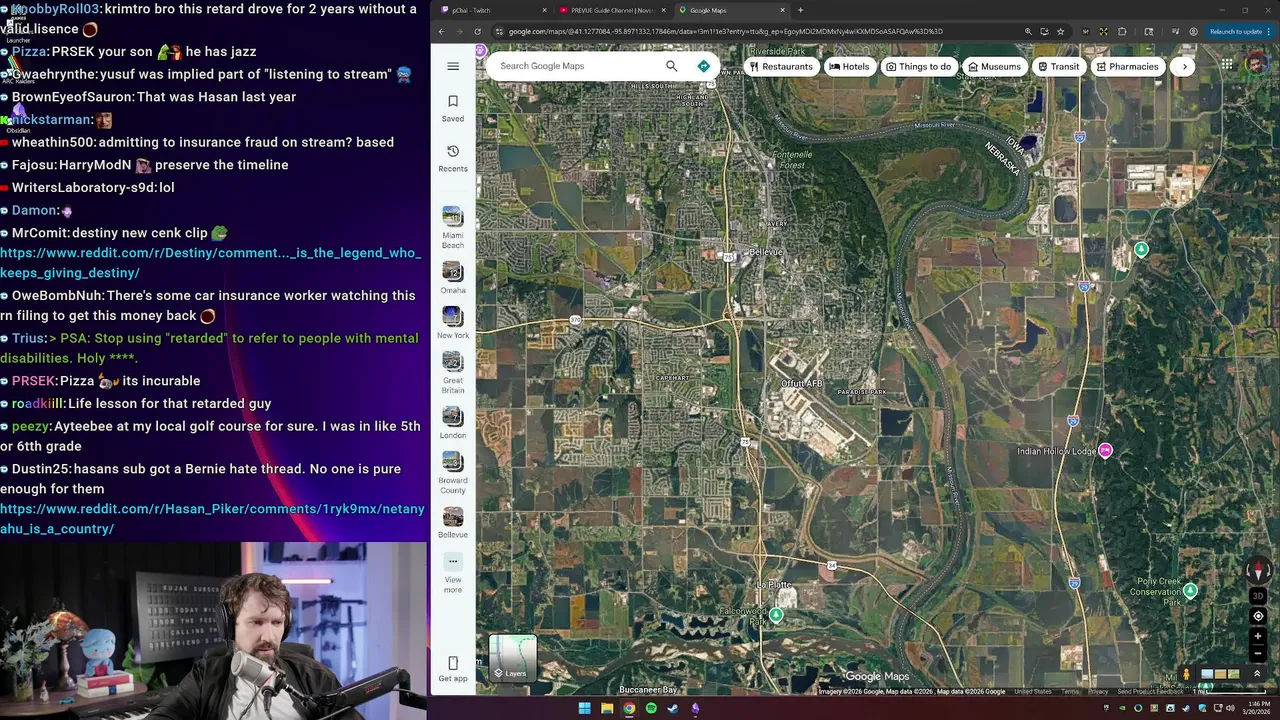Open a new browser tab

click(800, 10)
